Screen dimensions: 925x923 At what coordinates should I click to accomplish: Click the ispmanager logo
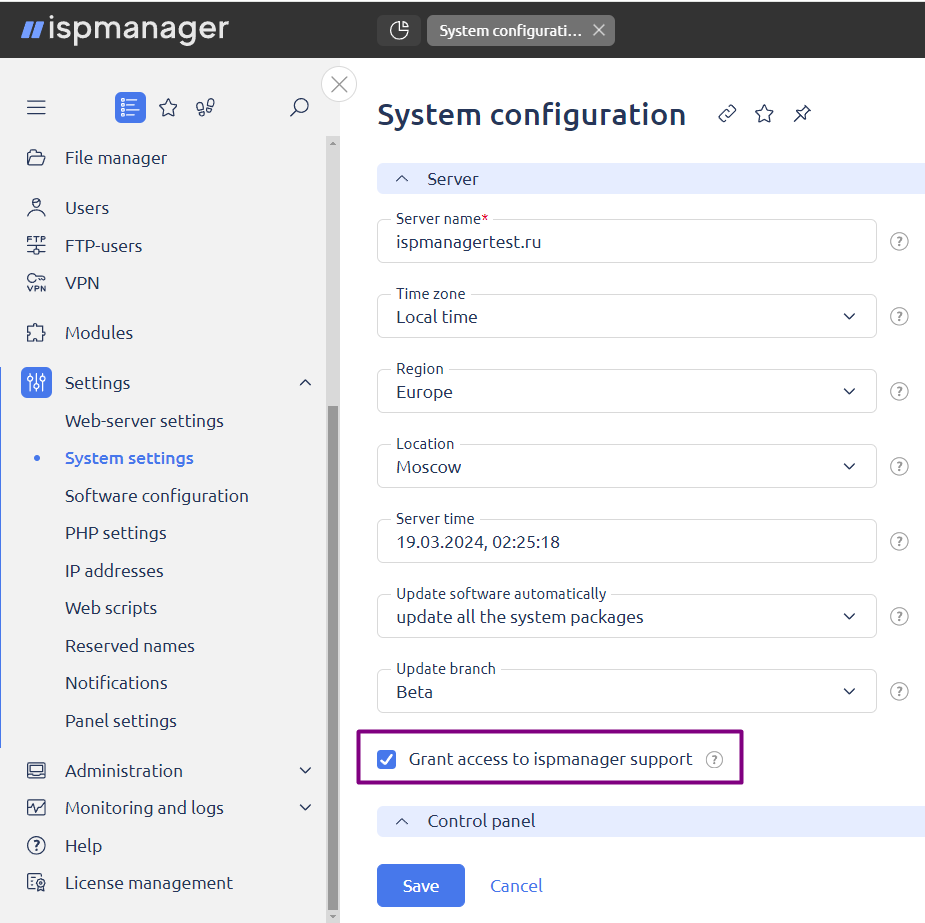[x=124, y=29]
